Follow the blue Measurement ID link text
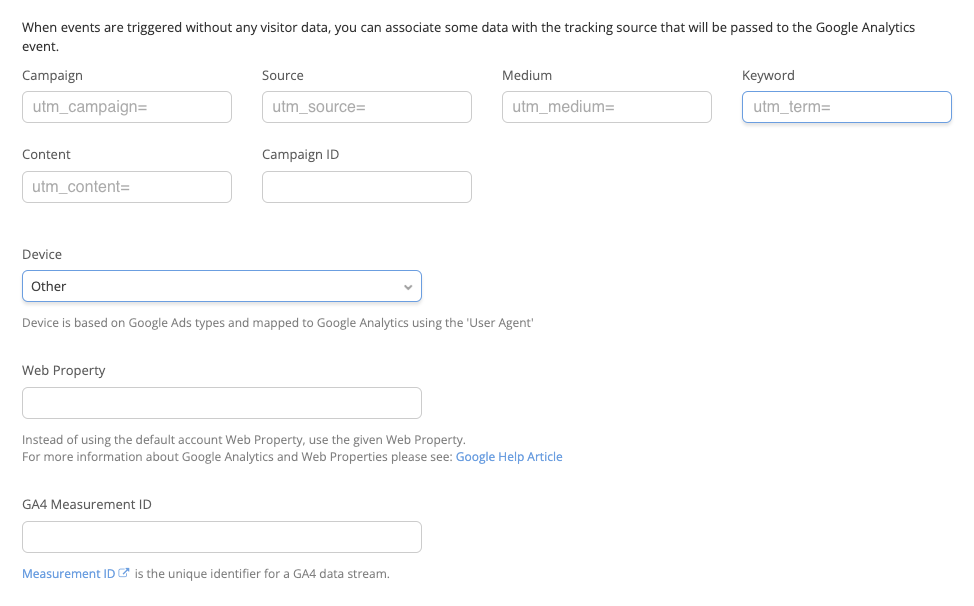Image resolution: width=974 pixels, height=606 pixels. pyautogui.click(x=68, y=574)
